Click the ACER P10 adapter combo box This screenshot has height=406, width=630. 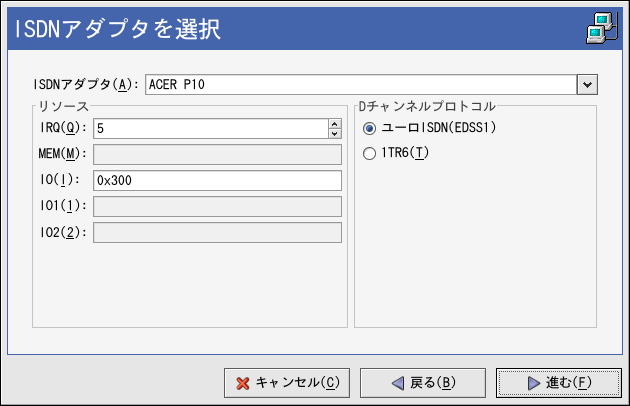coord(360,84)
